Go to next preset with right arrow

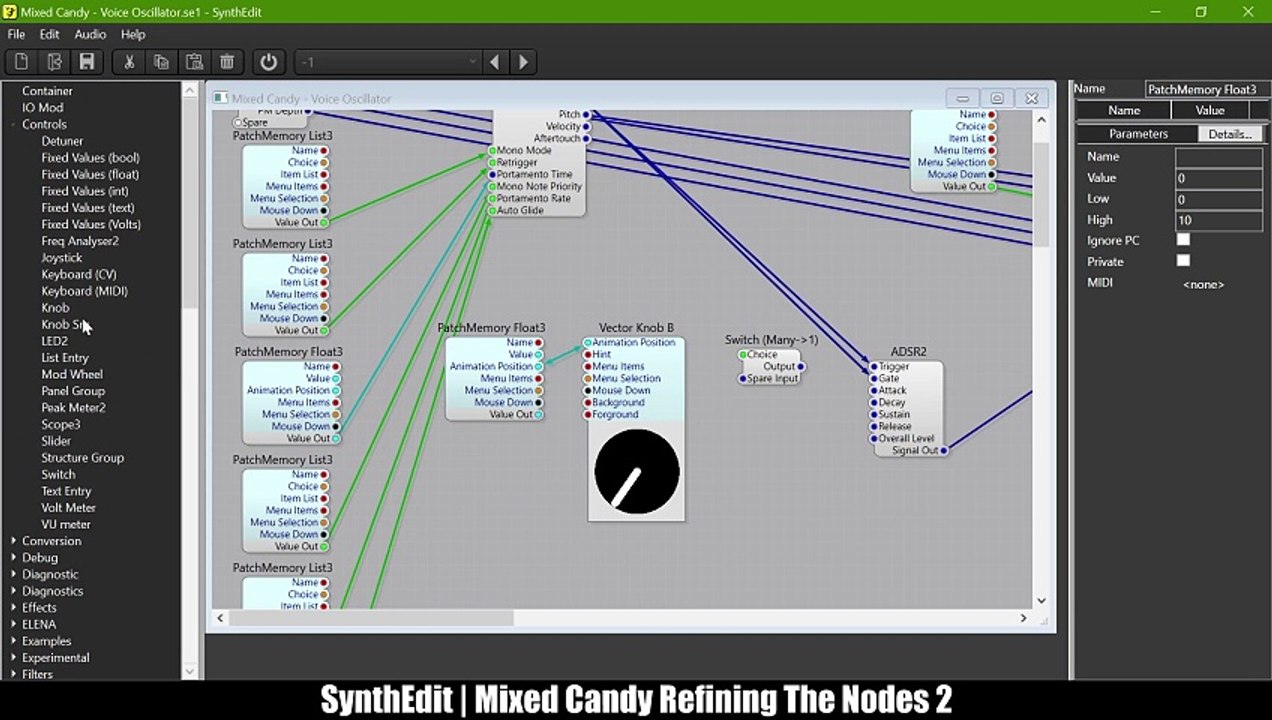tap(523, 62)
